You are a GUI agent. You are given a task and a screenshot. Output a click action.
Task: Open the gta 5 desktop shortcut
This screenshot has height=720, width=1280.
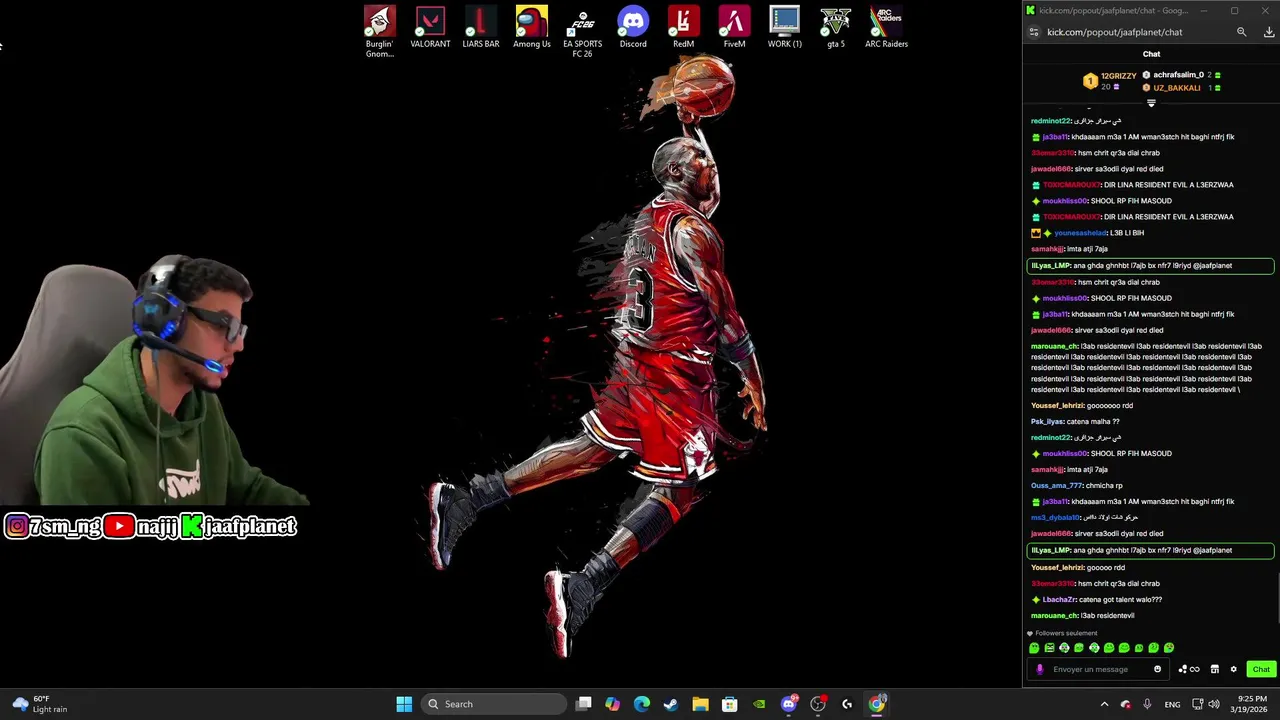836,28
